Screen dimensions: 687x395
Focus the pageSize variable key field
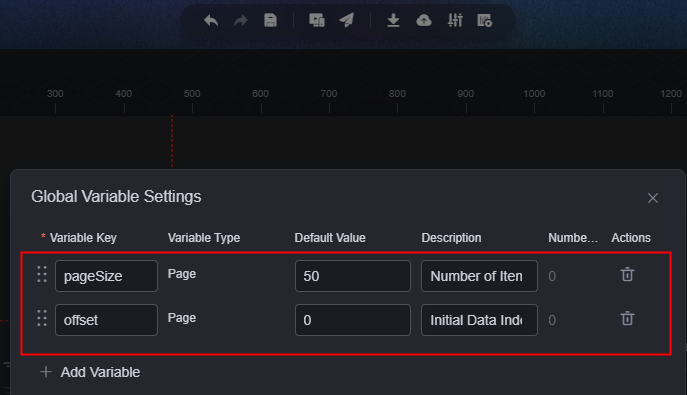[x=106, y=276]
